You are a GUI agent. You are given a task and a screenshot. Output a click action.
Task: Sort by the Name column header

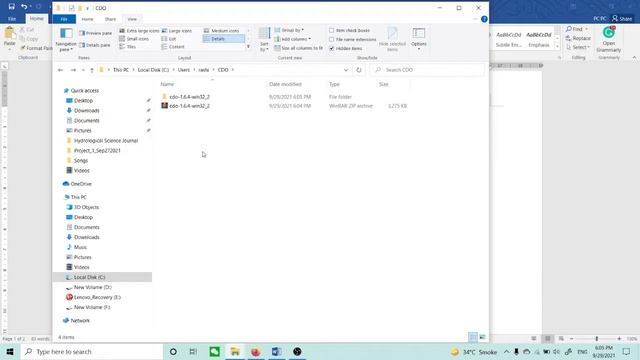(x=167, y=84)
